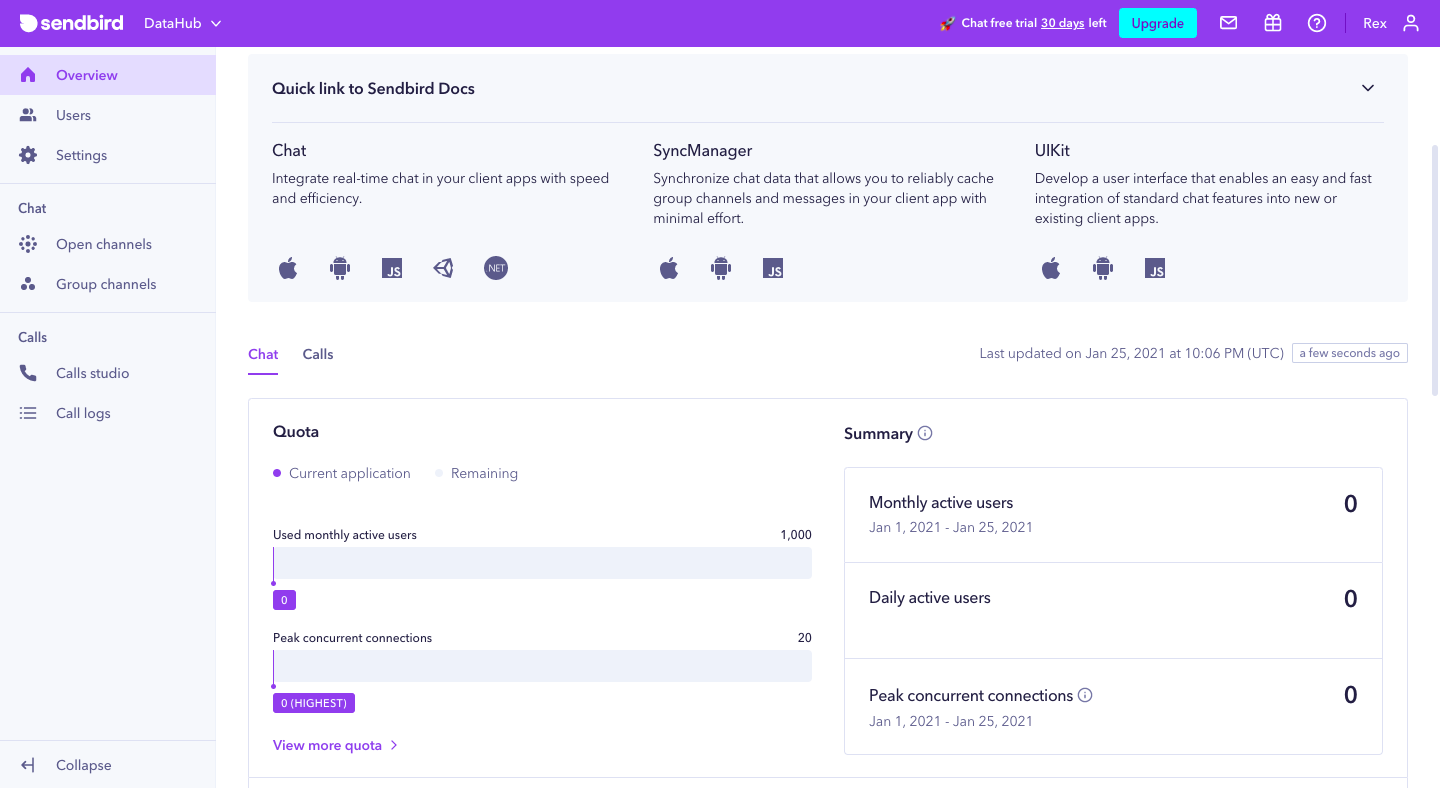Switch to the Calls tab

pyautogui.click(x=318, y=354)
